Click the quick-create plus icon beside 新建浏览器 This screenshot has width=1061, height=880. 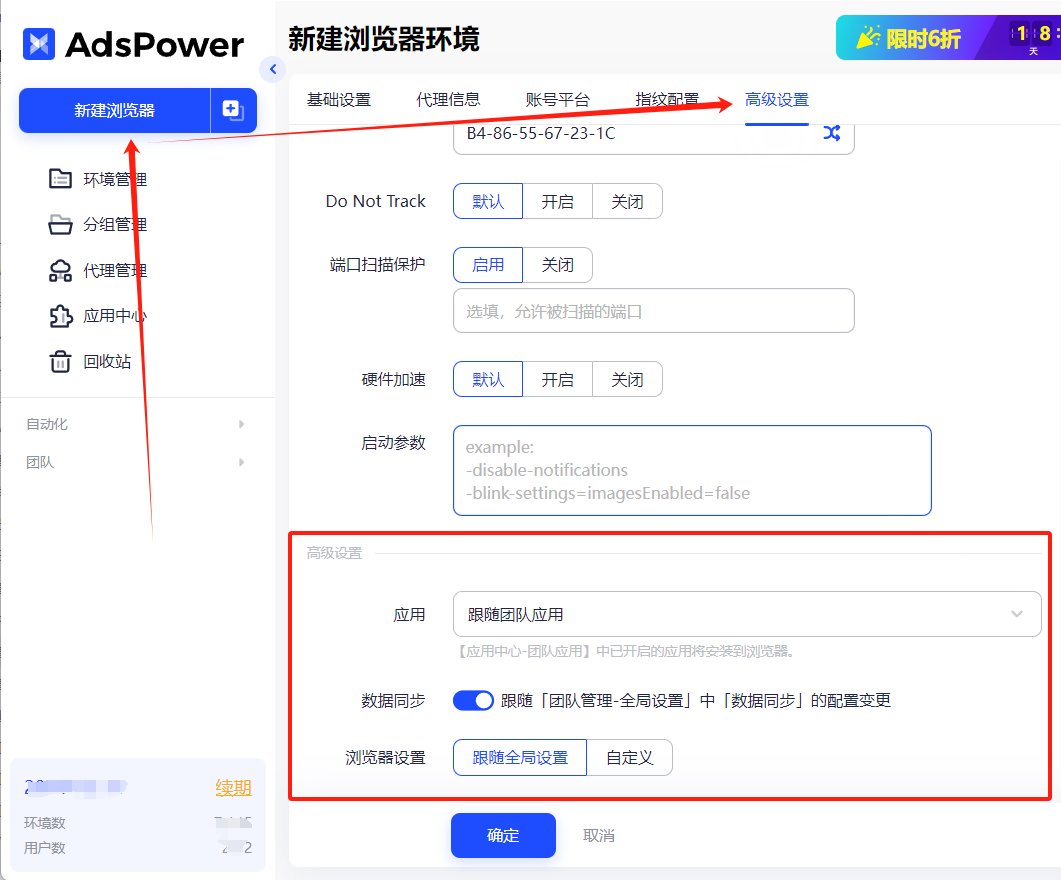(233, 111)
